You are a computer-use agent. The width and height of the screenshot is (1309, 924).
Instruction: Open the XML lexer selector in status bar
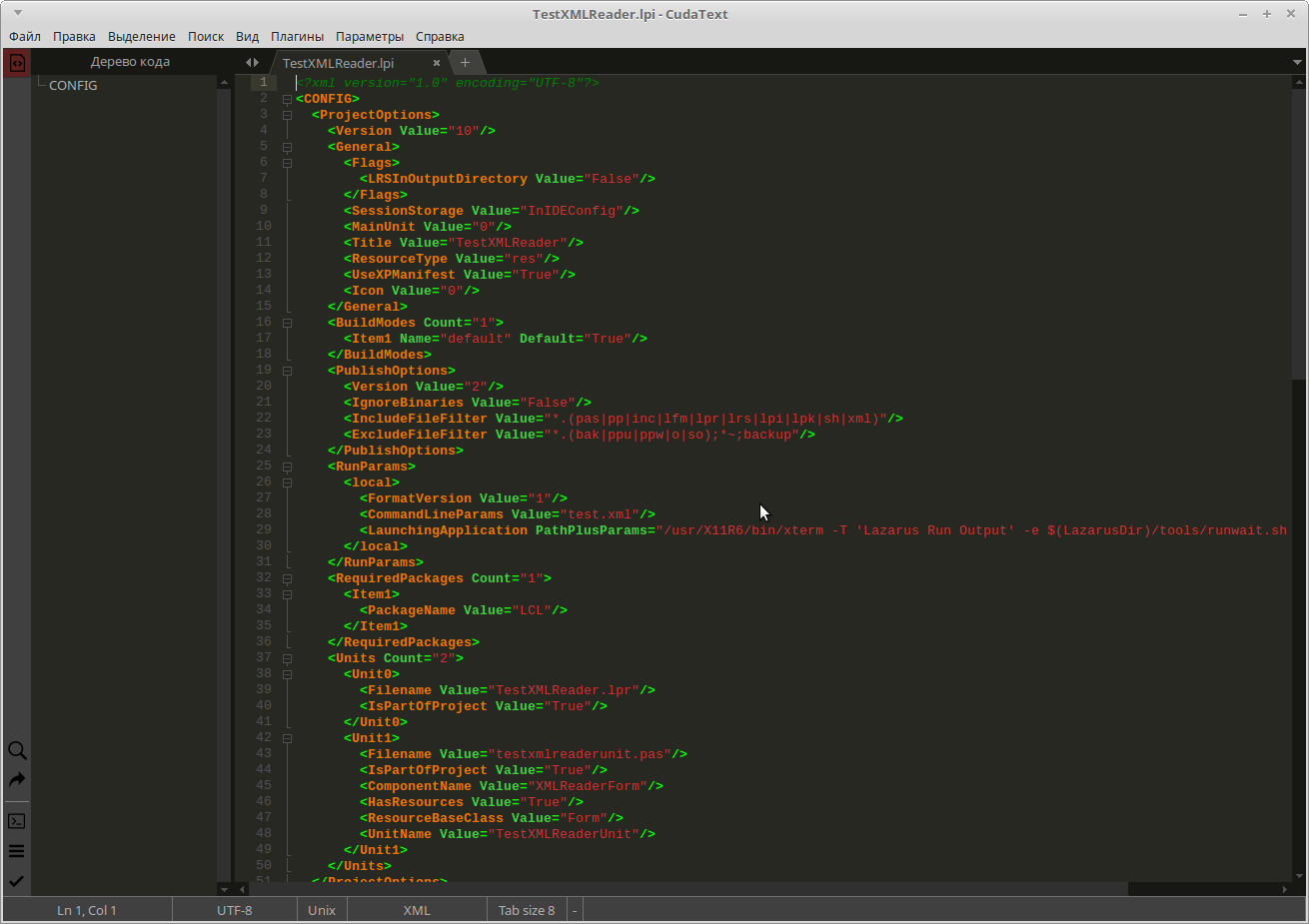[417, 910]
